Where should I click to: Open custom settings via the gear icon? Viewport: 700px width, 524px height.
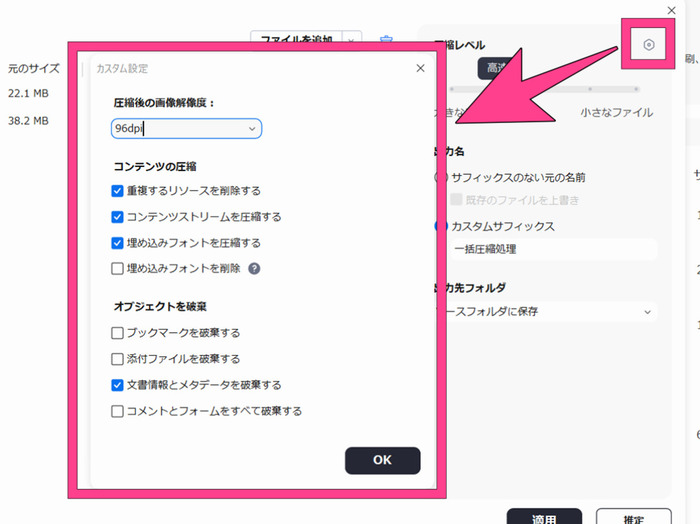(x=649, y=45)
